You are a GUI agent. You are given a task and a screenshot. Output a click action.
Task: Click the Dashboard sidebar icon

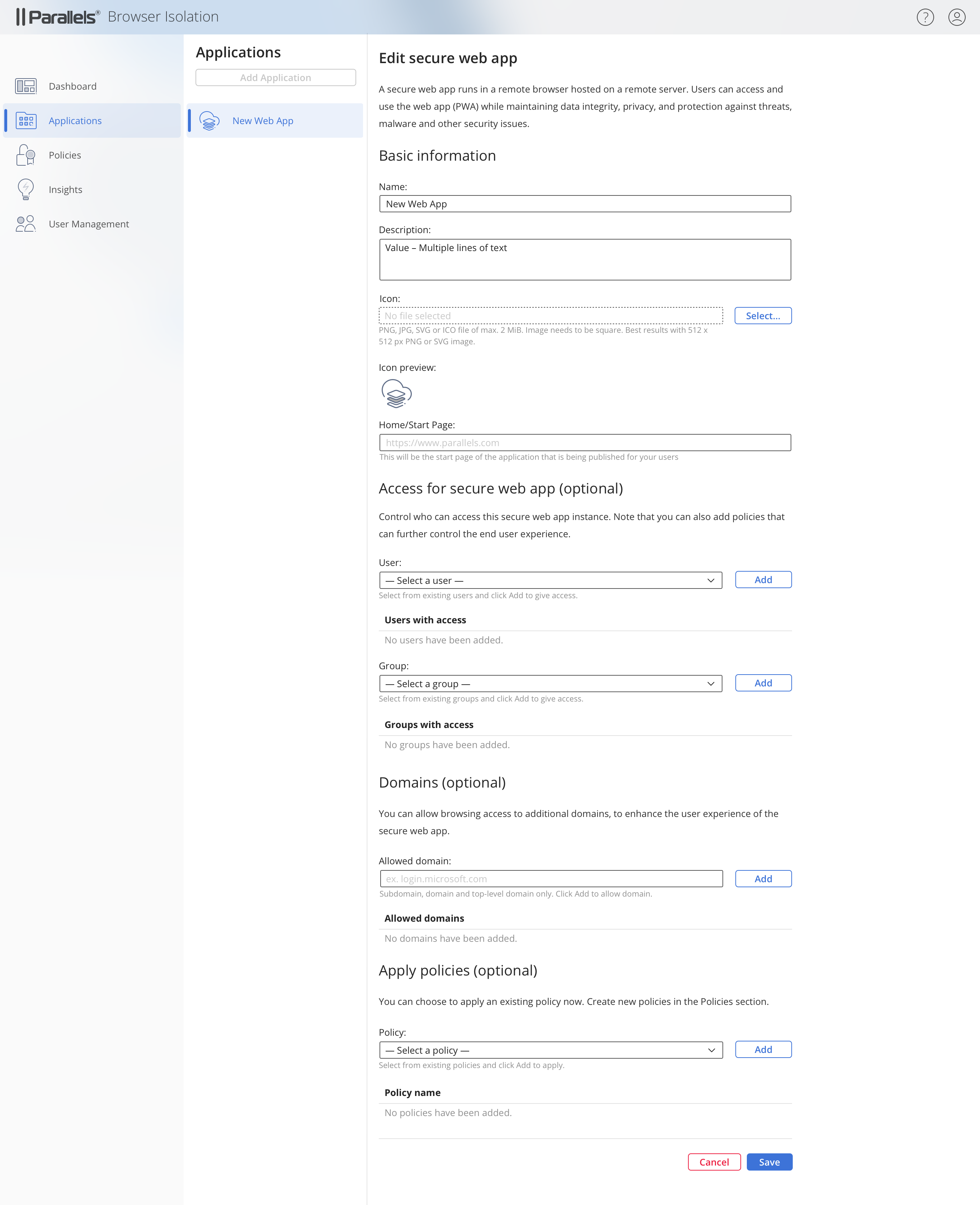(26, 86)
